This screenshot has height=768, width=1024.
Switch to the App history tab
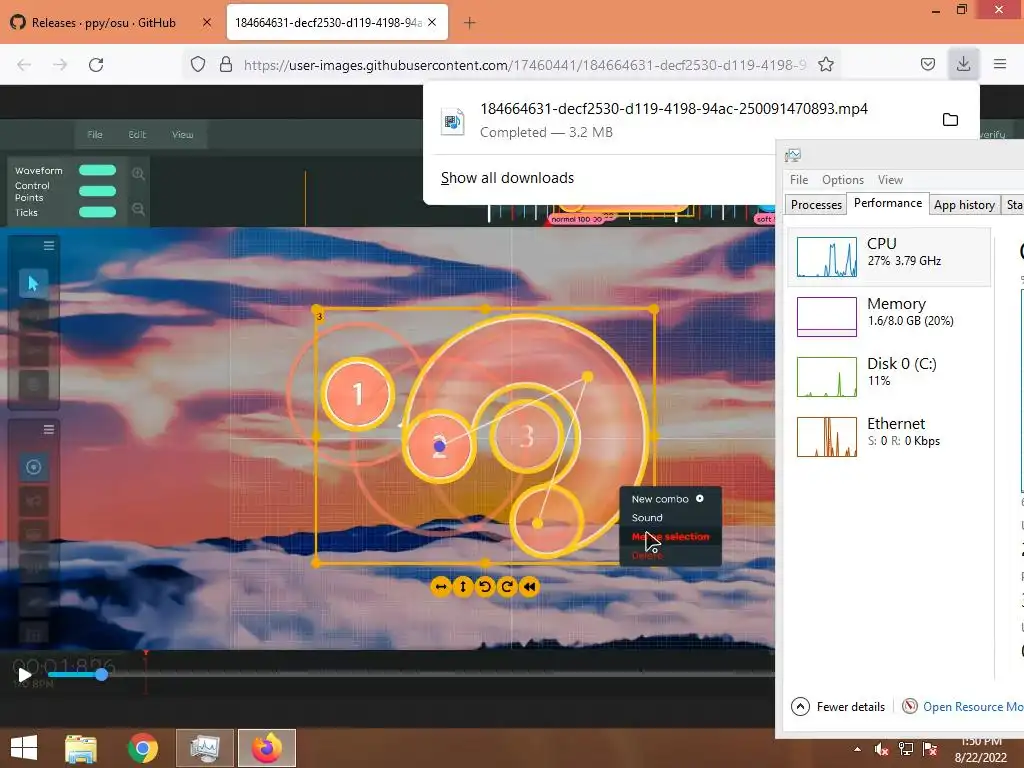pos(964,204)
